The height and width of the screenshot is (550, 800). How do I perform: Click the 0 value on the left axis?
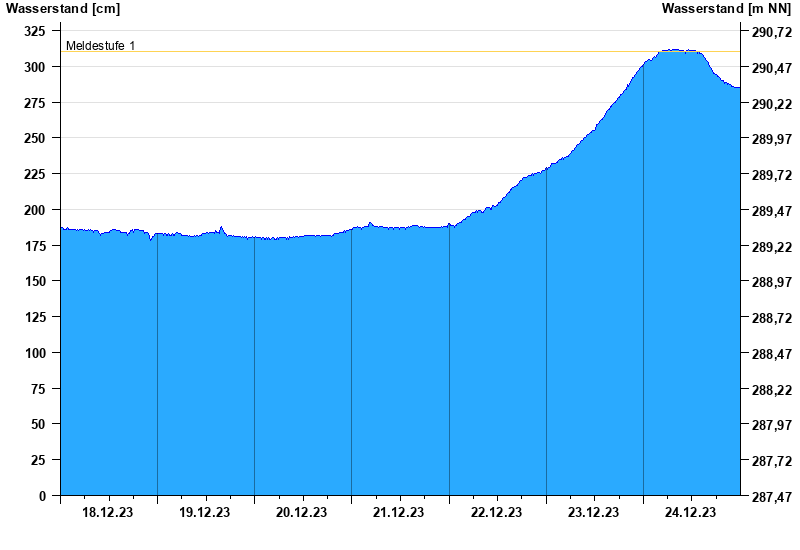tap(42, 496)
